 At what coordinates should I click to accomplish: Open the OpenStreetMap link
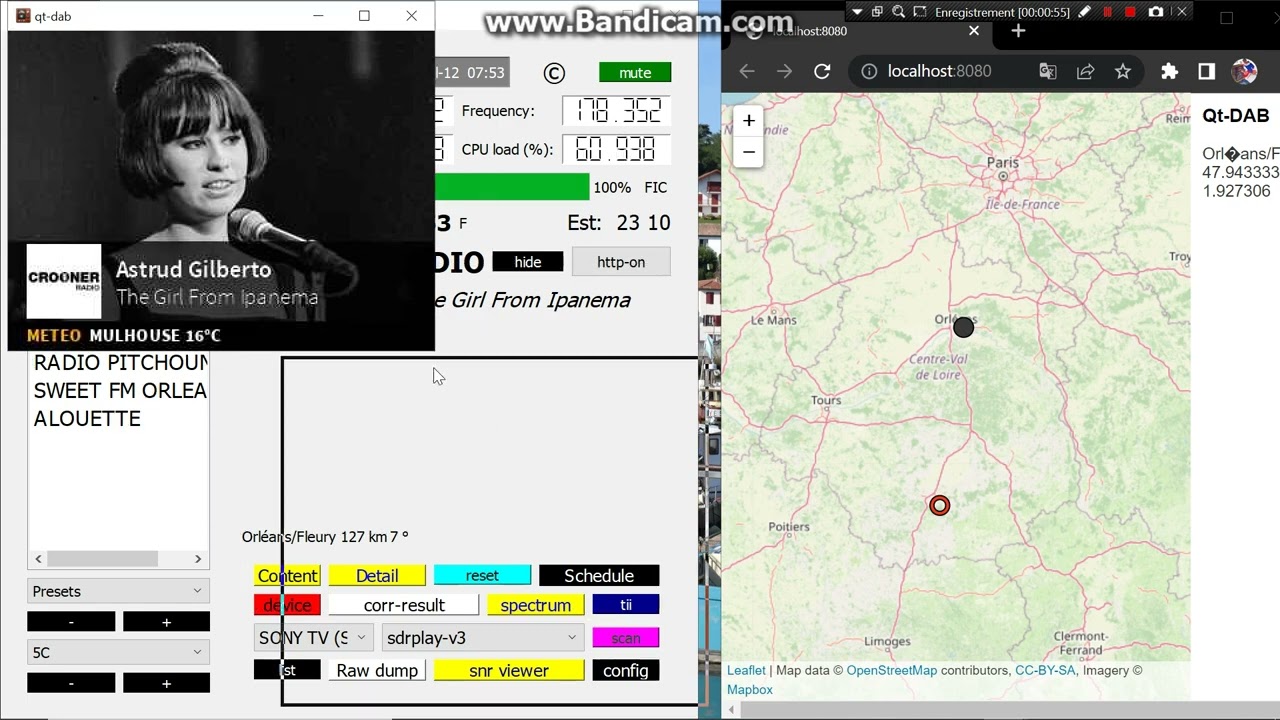click(892, 671)
